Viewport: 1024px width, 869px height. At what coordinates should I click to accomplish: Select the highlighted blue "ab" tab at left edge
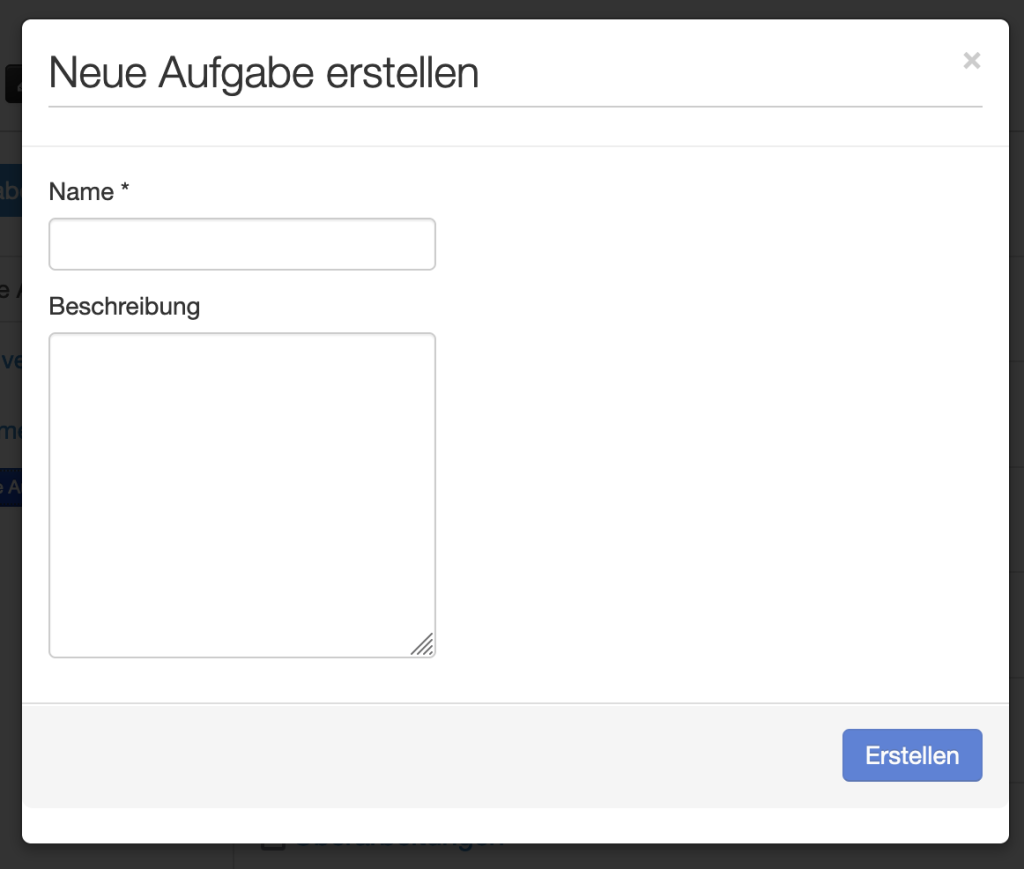point(10,190)
